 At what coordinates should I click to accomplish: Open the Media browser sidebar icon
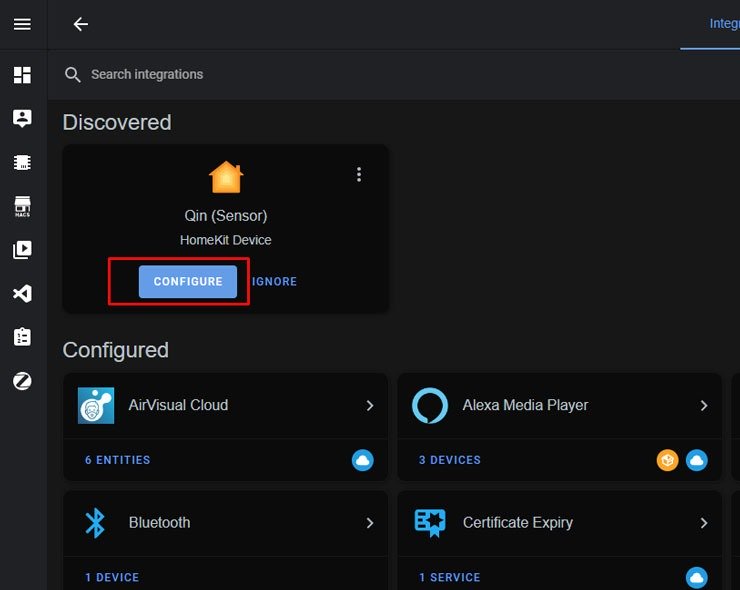[22, 250]
